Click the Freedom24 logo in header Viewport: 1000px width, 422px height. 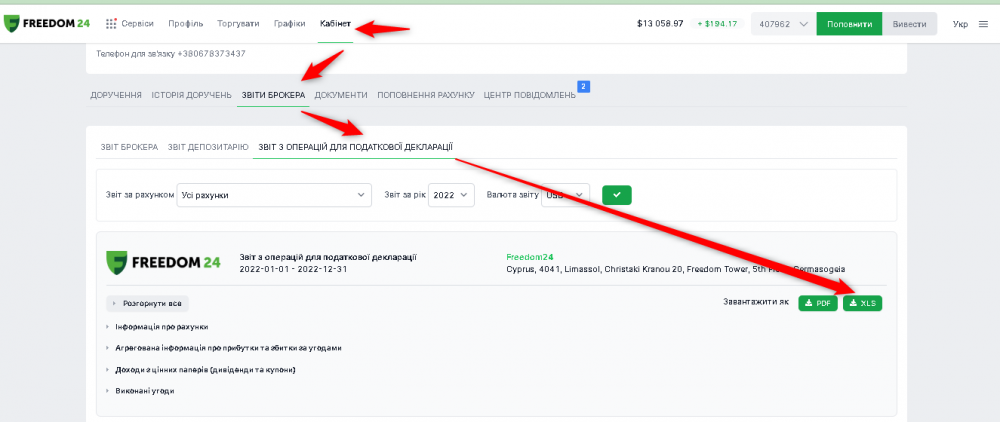click(47, 24)
